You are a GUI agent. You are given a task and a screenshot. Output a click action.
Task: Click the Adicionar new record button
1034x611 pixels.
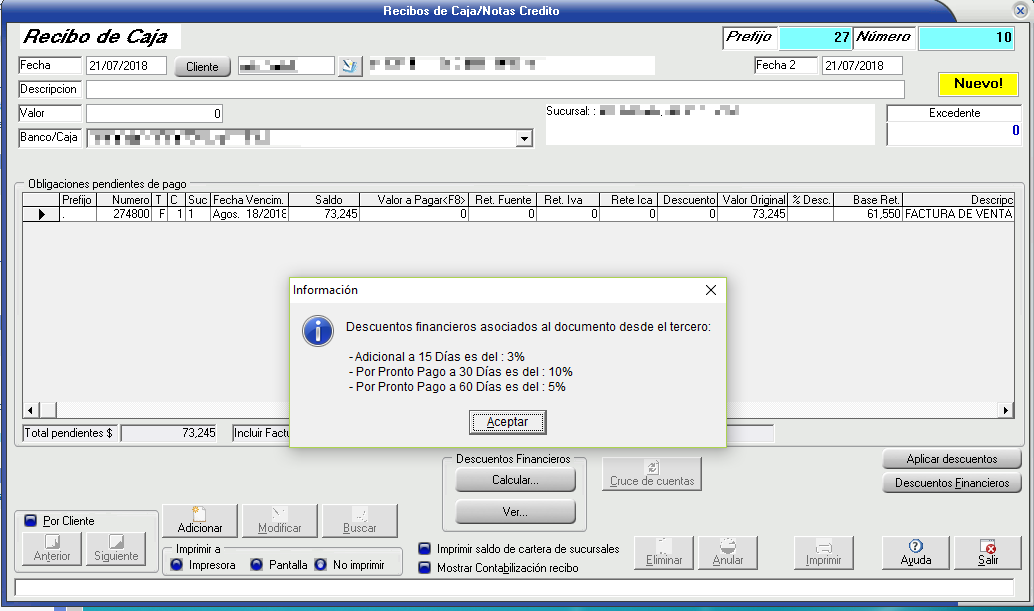click(199, 520)
